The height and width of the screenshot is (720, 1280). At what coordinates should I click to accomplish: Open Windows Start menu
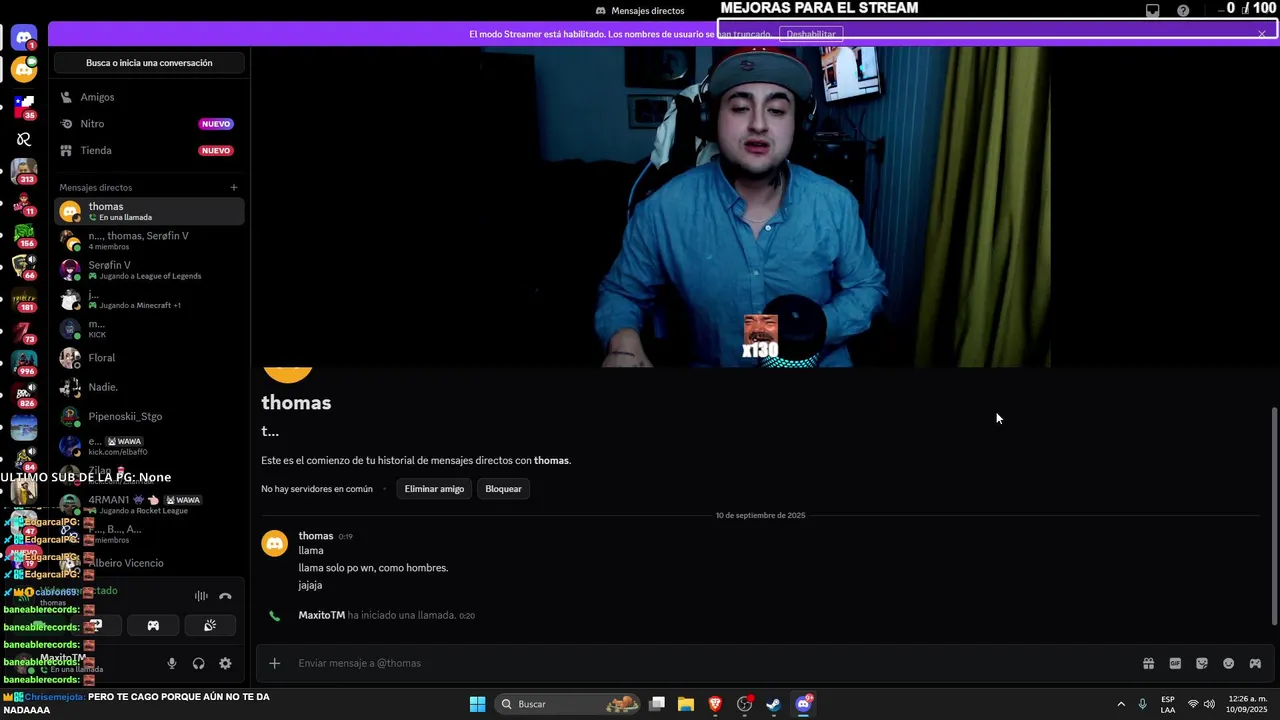pos(477,704)
